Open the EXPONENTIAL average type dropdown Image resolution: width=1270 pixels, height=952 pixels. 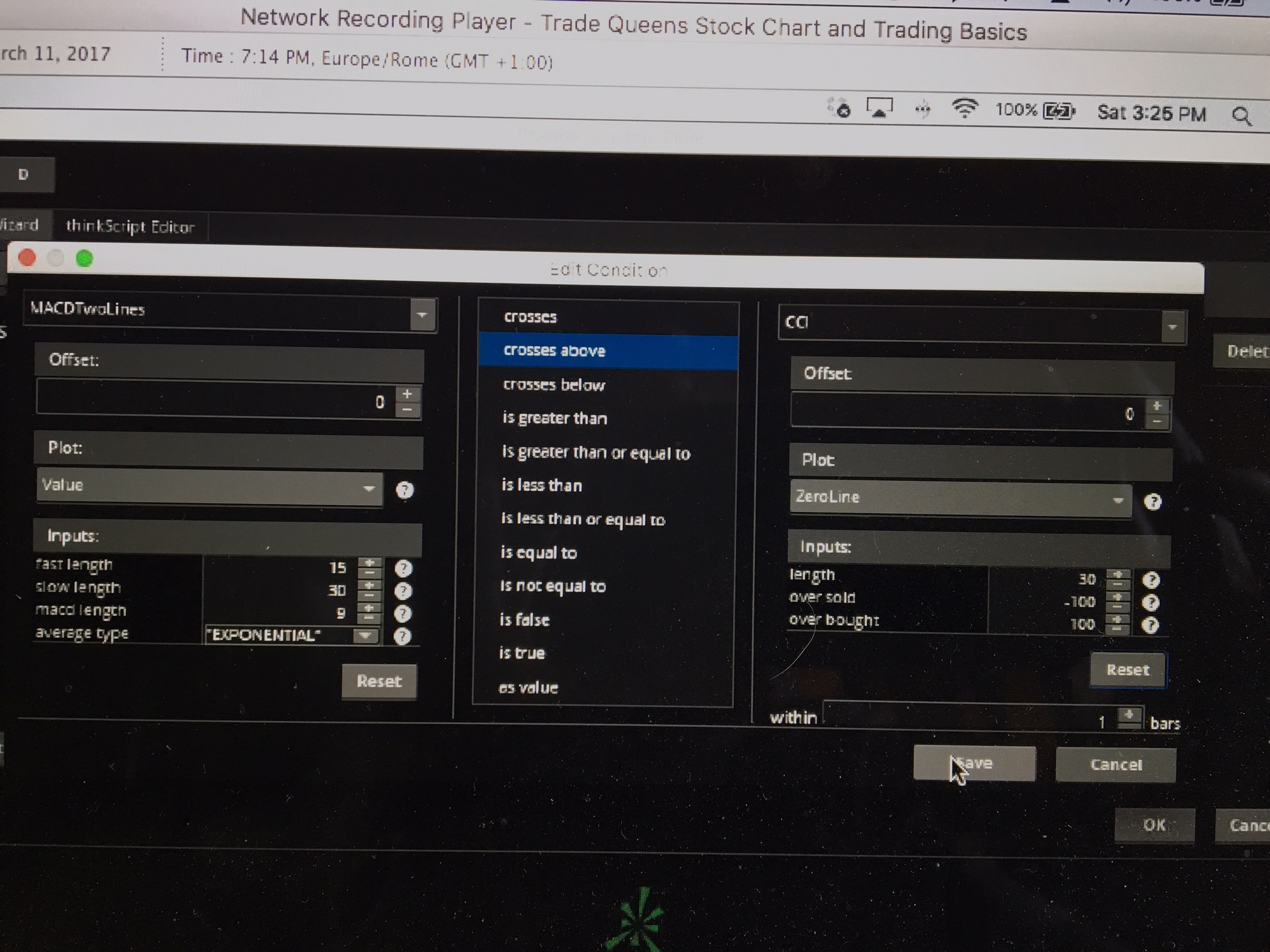click(x=365, y=635)
